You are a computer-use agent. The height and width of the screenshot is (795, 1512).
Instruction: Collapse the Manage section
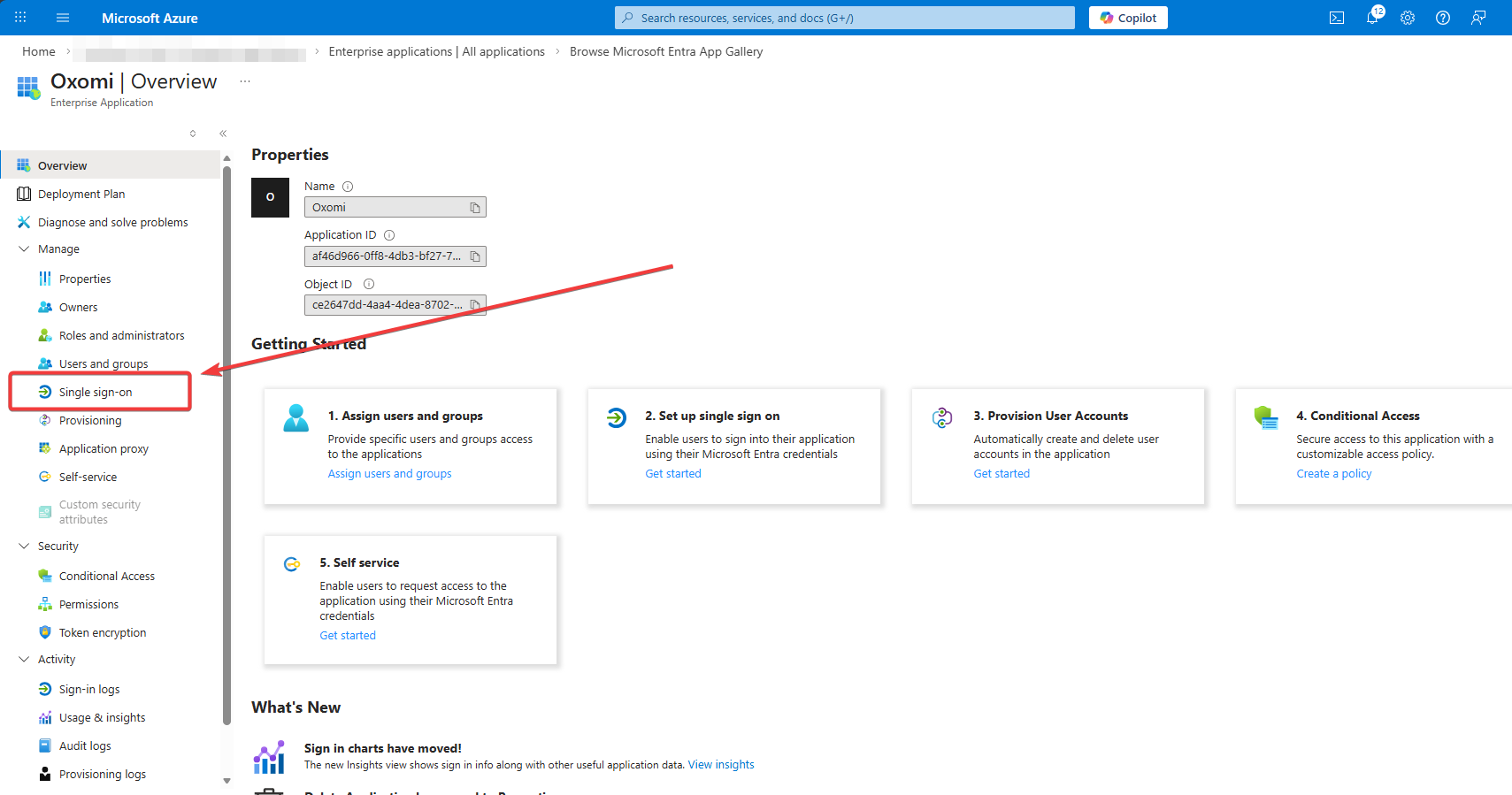click(x=24, y=249)
